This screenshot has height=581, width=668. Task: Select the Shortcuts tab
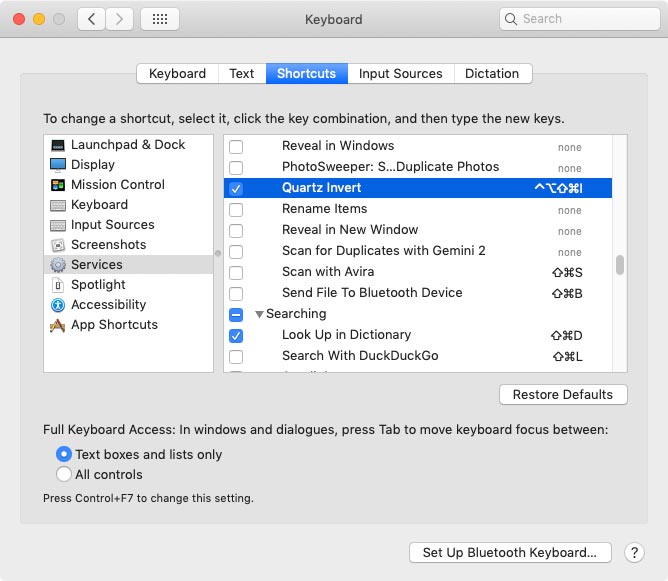click(x=306, y=74)
